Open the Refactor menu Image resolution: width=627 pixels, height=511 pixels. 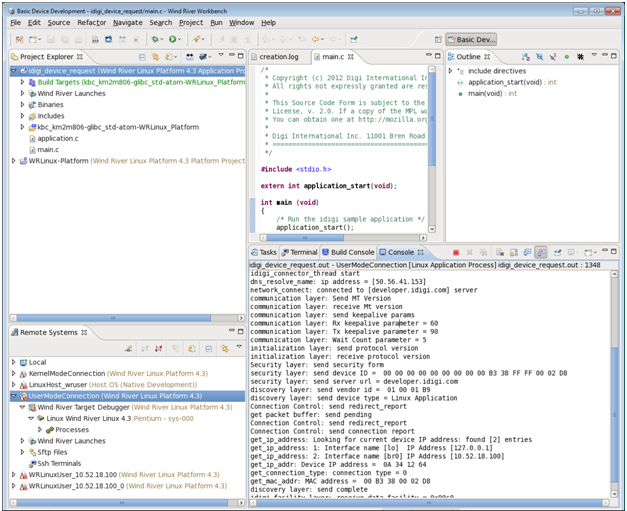click(91, 22)
